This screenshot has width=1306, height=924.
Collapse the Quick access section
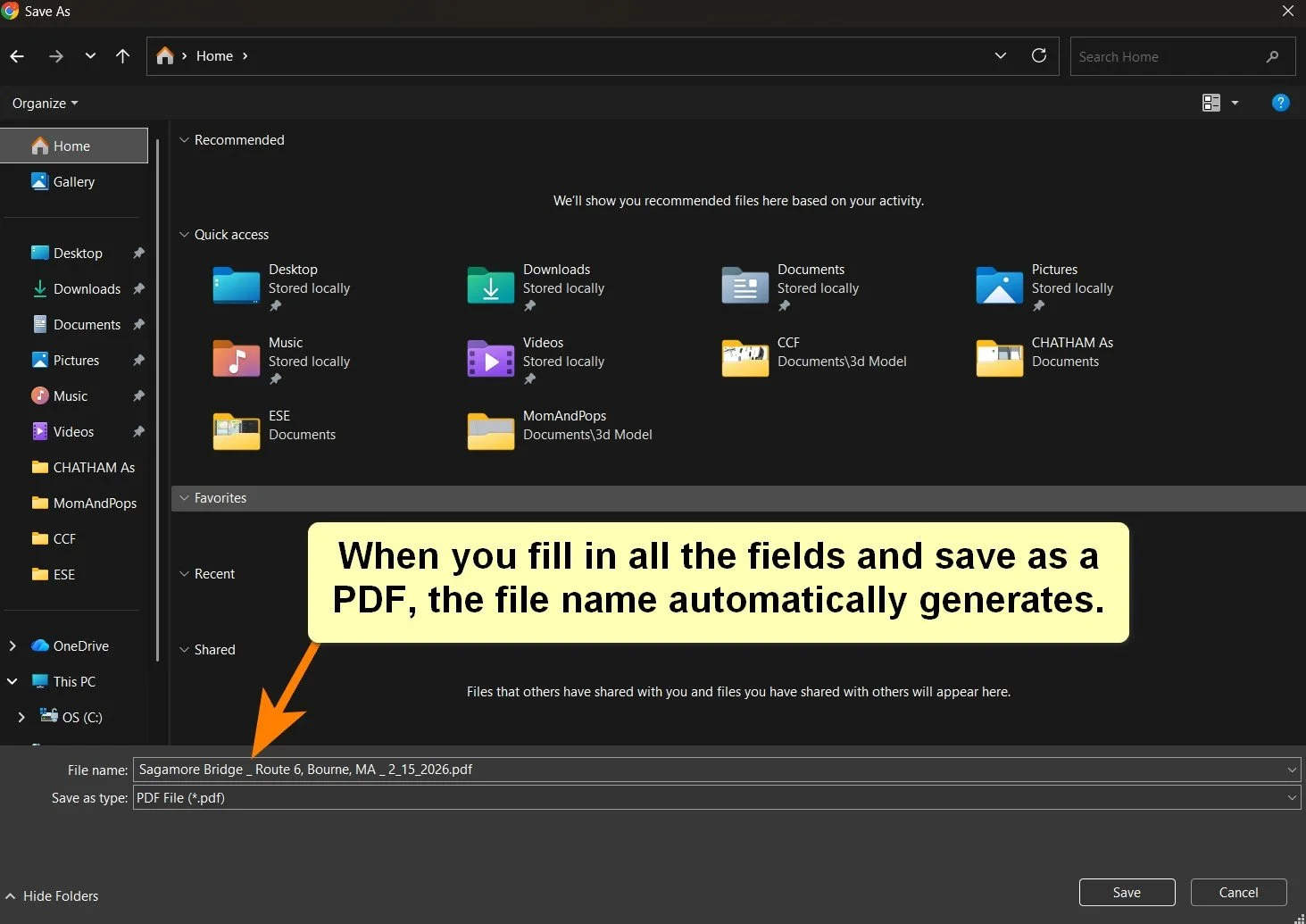click(185, 235)
